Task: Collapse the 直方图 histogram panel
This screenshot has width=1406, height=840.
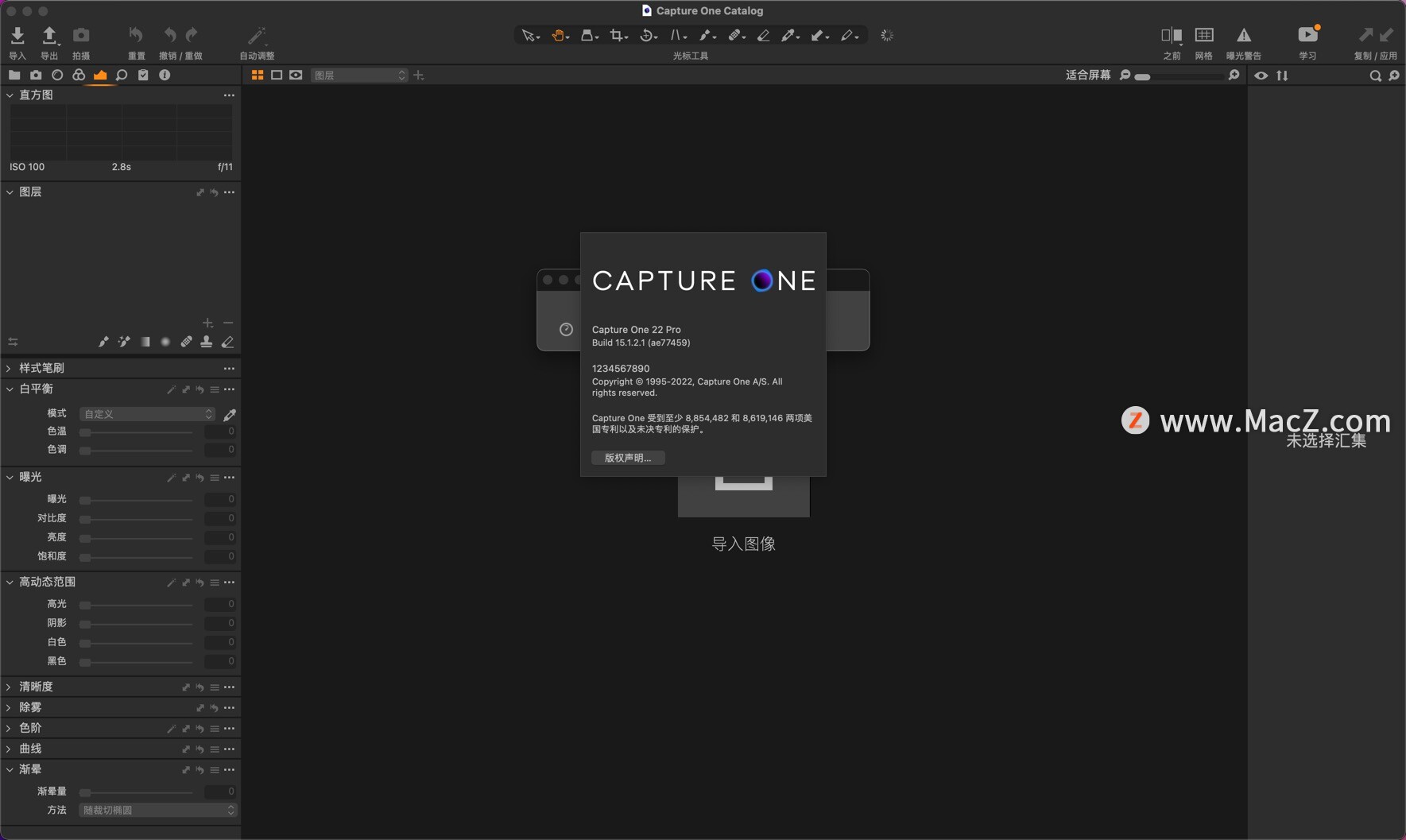Action: point(10,95)
